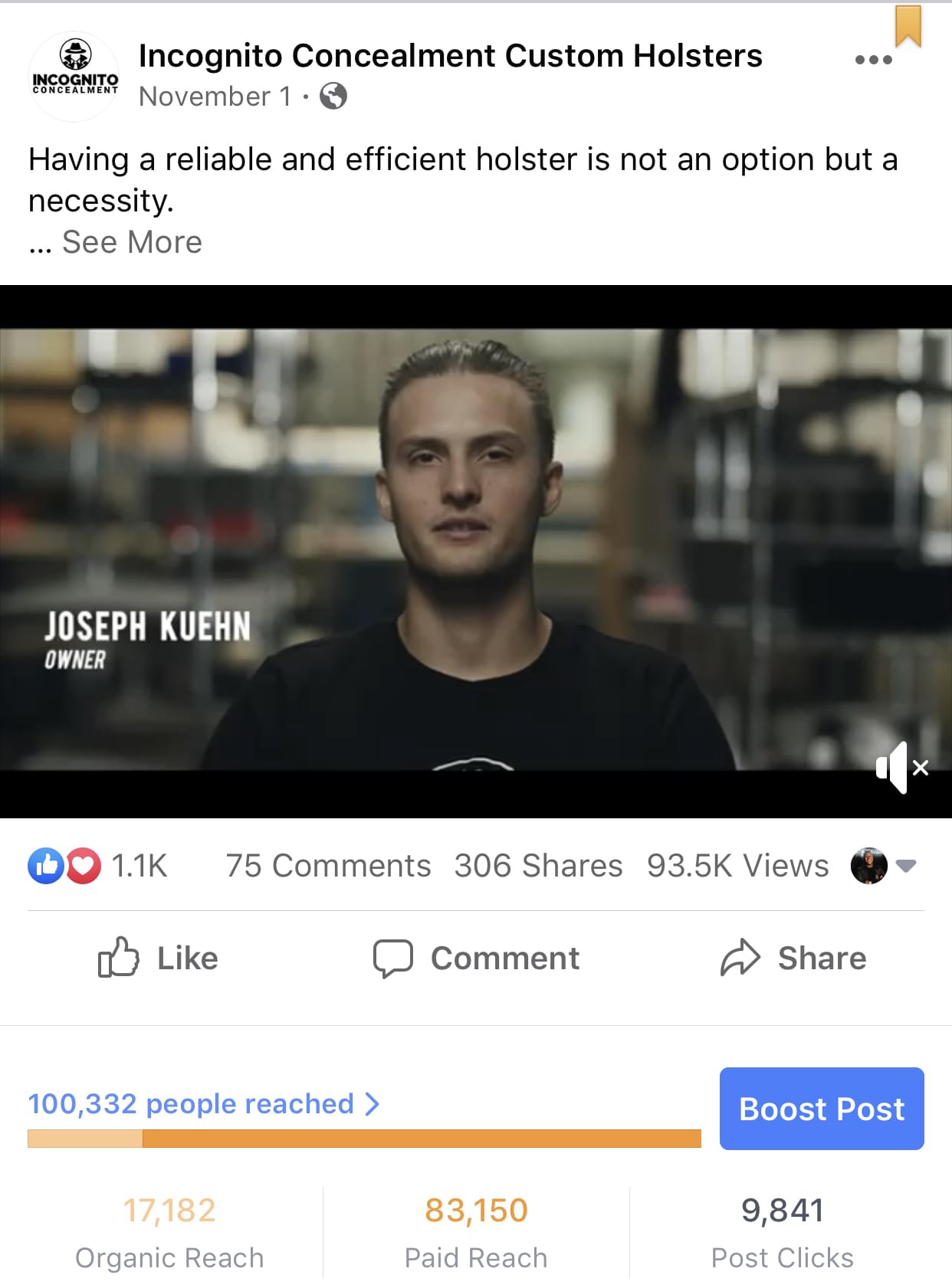
Task: Unmute the video with the speaker icon
Action: [x=902, y=767]
